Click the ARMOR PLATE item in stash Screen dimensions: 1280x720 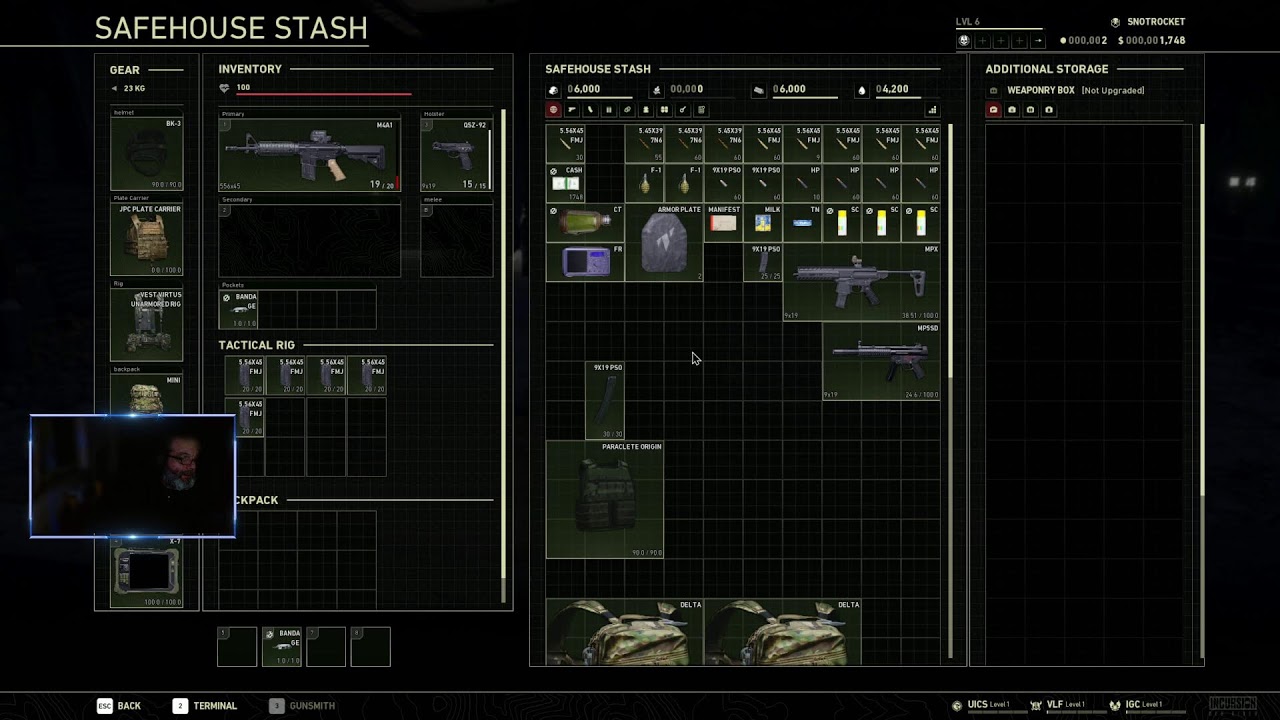pos(664,243)
